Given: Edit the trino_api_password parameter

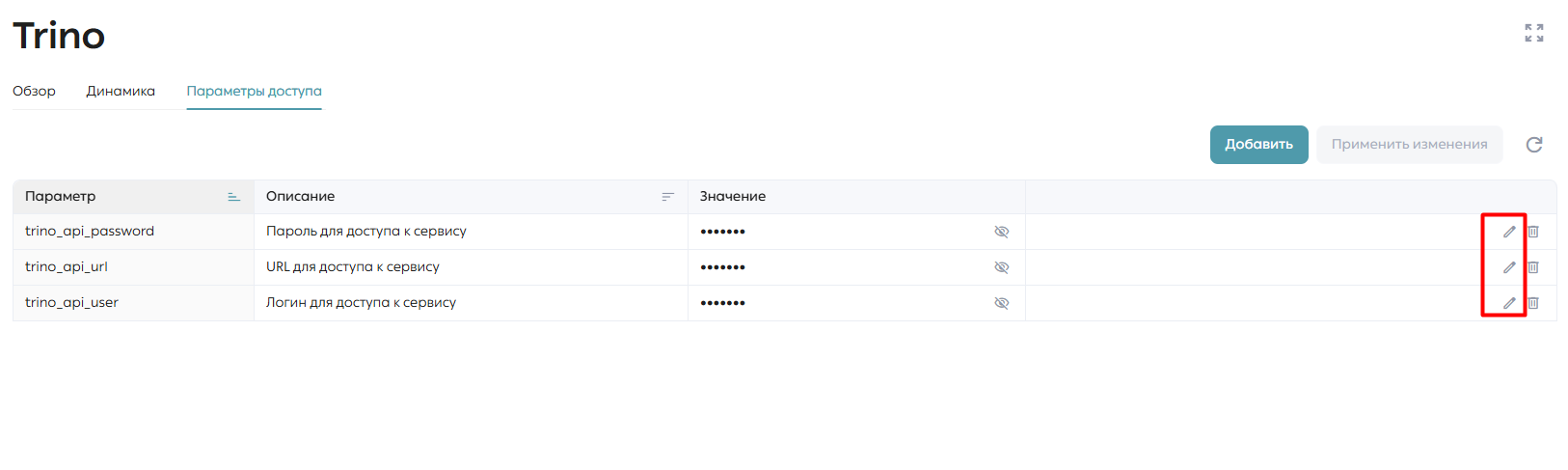Looking at the screenshot, I should click(1509, 232).
